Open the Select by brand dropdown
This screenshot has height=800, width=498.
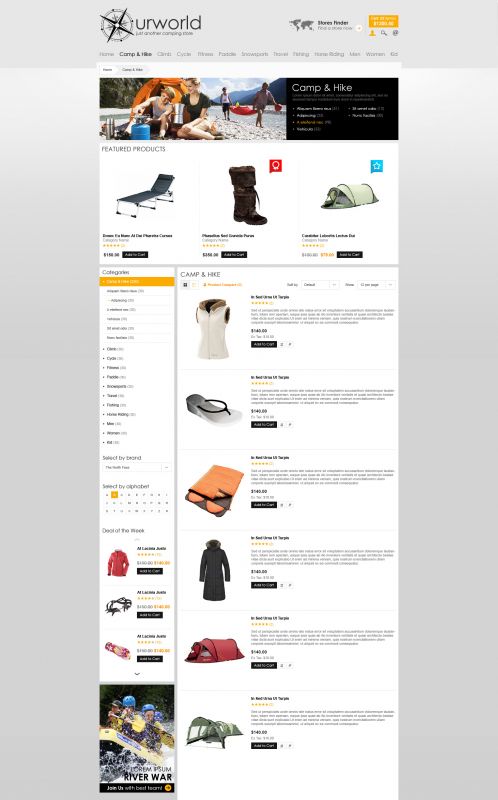click(137, 467)
